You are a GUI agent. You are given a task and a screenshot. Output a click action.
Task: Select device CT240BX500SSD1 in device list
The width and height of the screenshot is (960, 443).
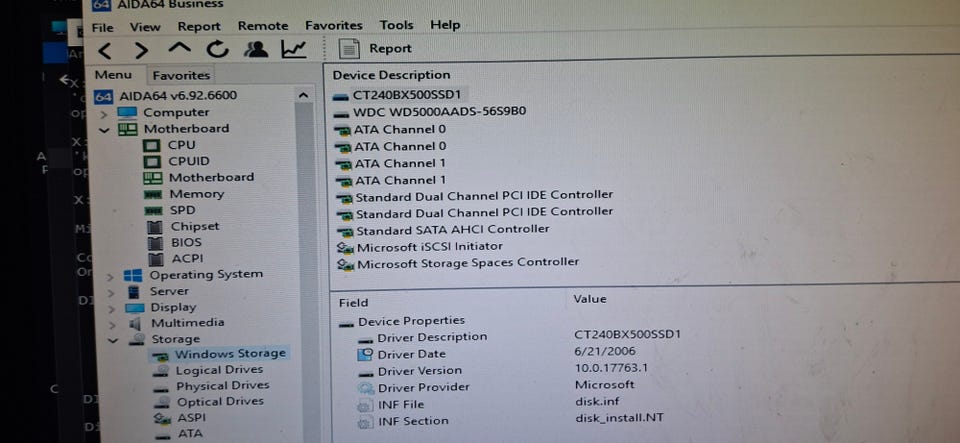click(x=407, y=95)
